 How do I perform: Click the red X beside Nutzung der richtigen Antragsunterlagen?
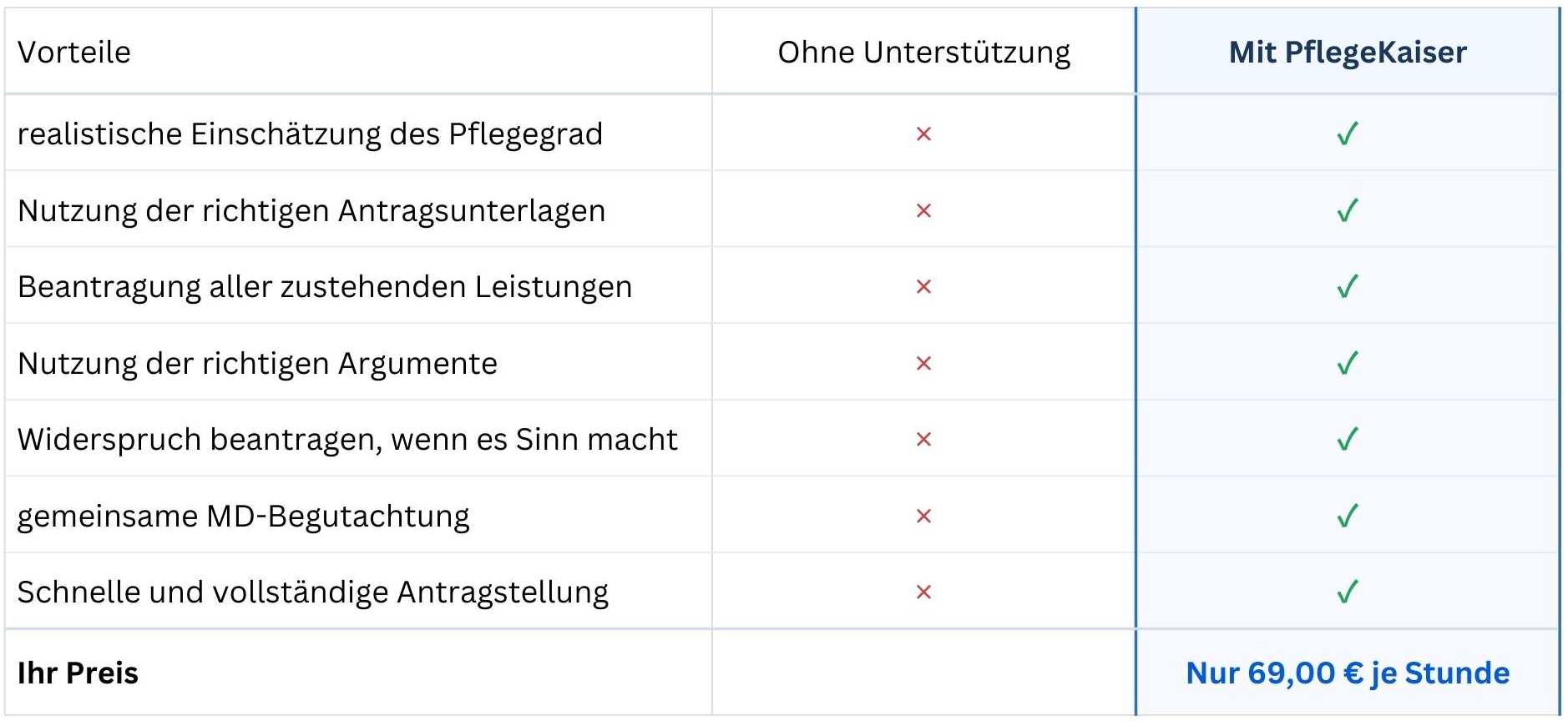click(923, 210)
